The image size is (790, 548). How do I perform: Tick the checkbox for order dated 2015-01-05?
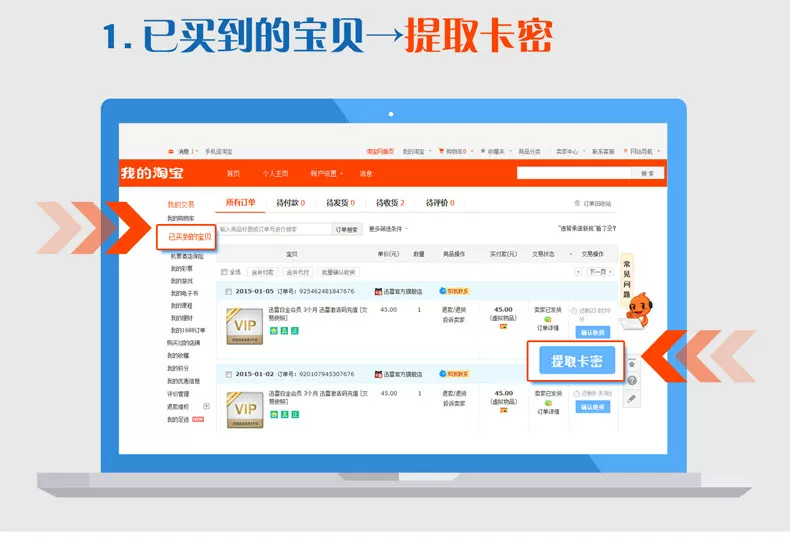228,292
